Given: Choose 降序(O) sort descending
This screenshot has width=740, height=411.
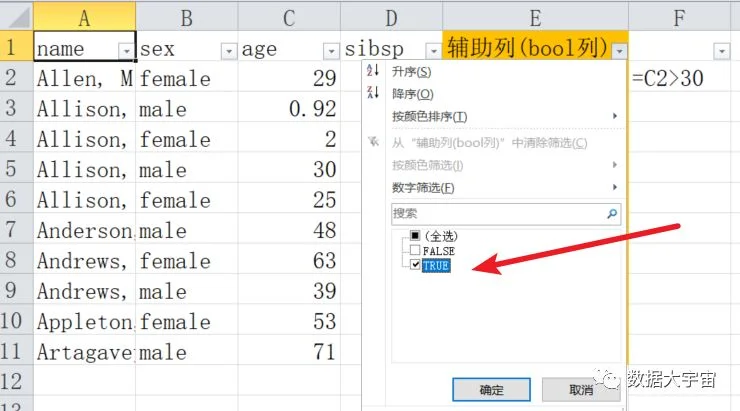Looking at the screenshot, I should [412, 94].
